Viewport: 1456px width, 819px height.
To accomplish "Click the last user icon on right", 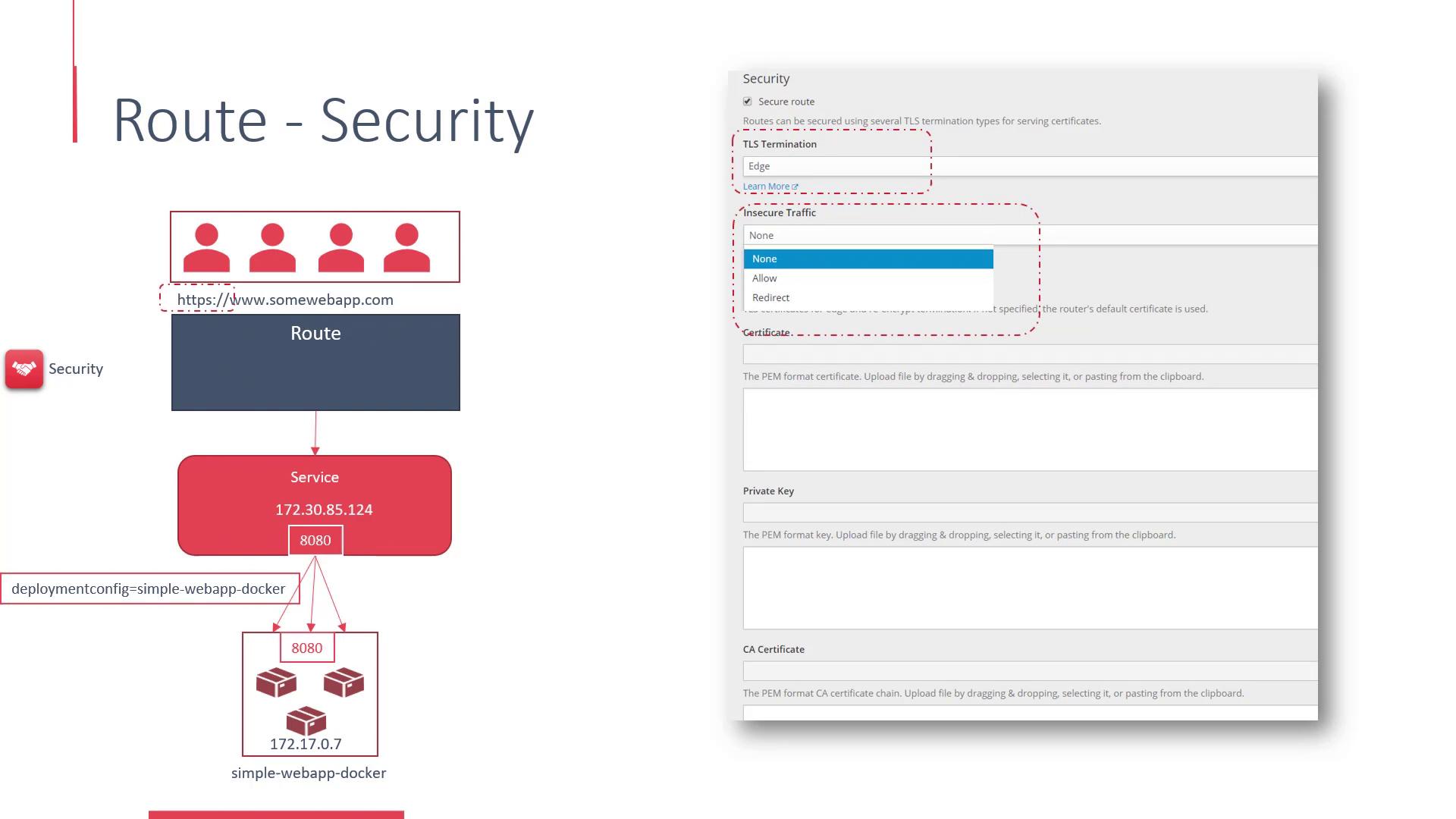I will pos(406,247).
